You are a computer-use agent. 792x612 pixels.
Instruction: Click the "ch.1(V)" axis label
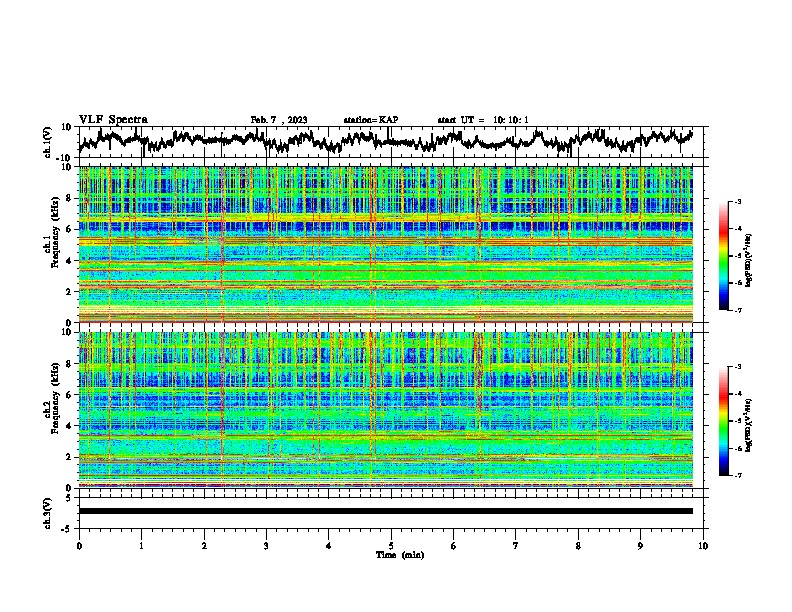point(48,142)
